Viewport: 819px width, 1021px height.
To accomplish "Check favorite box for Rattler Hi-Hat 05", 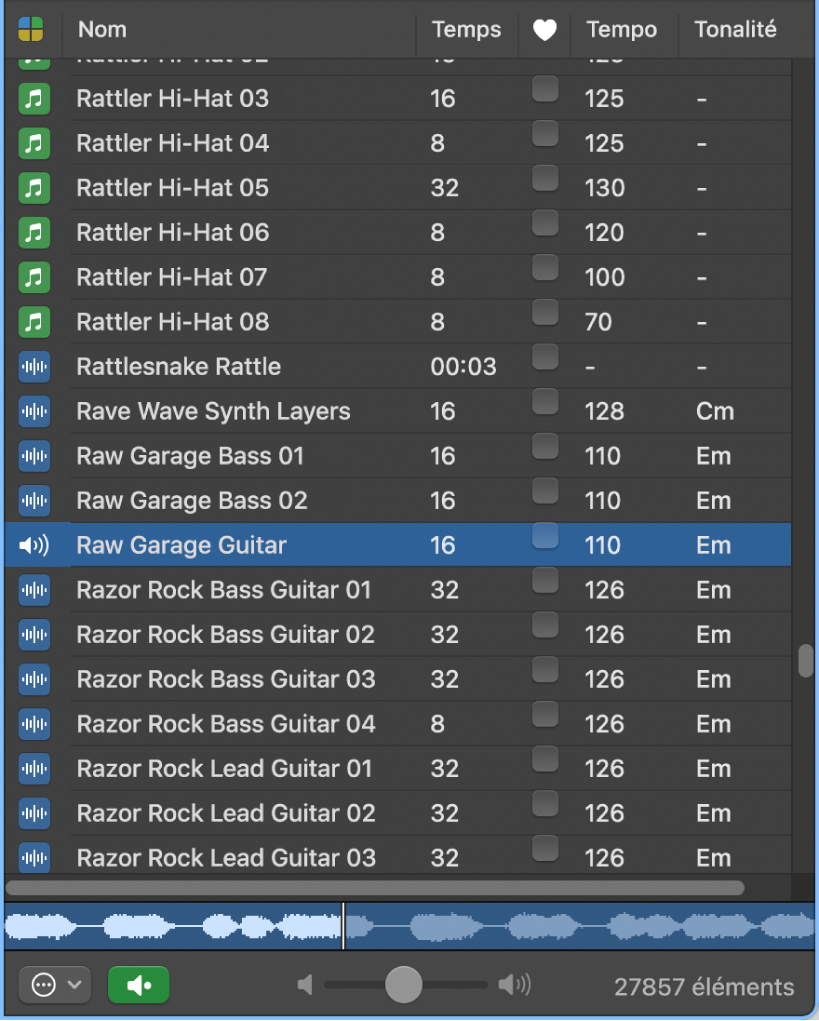I will point(545,180).
